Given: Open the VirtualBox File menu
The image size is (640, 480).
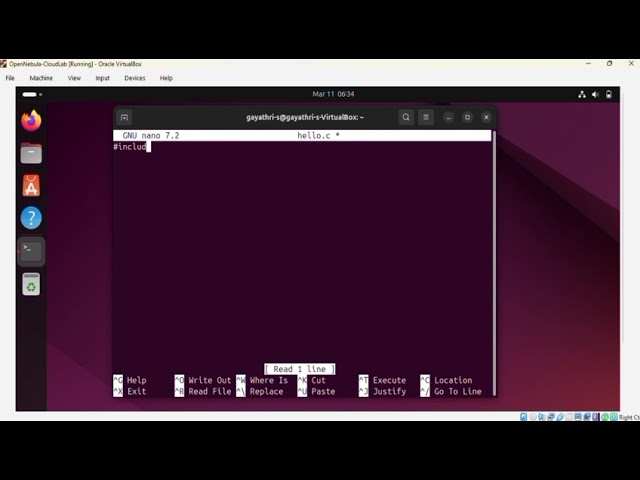Looking at the screenshot, I should (x=10, y=78).
